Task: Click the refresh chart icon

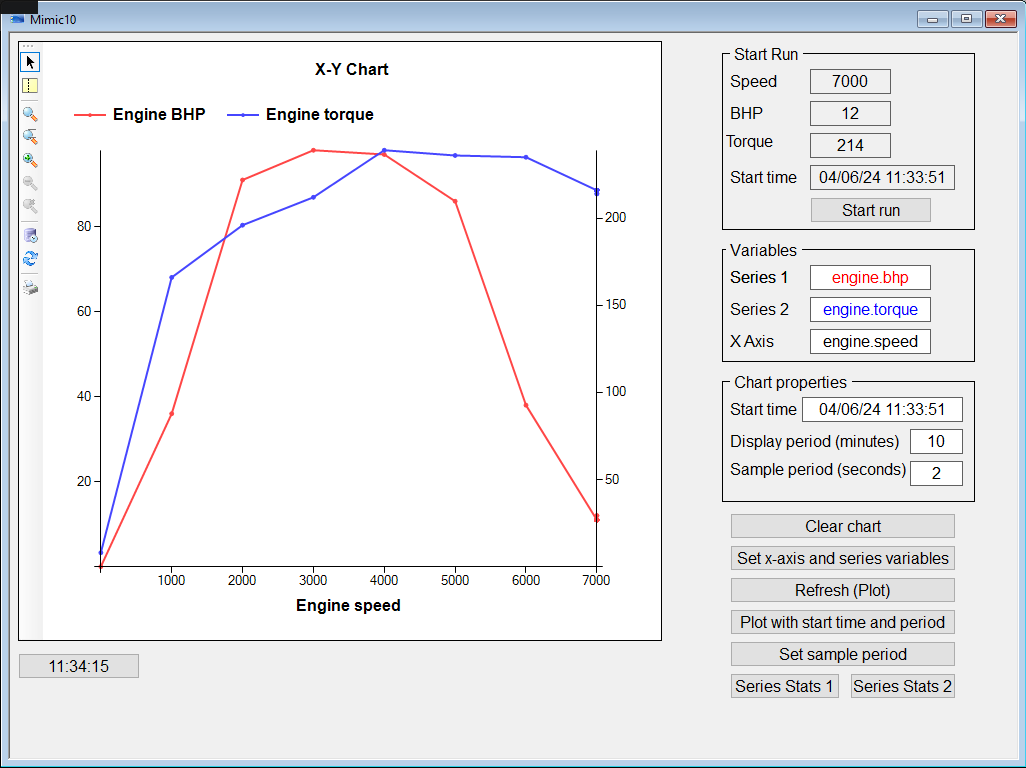Action: pos(29,258)
